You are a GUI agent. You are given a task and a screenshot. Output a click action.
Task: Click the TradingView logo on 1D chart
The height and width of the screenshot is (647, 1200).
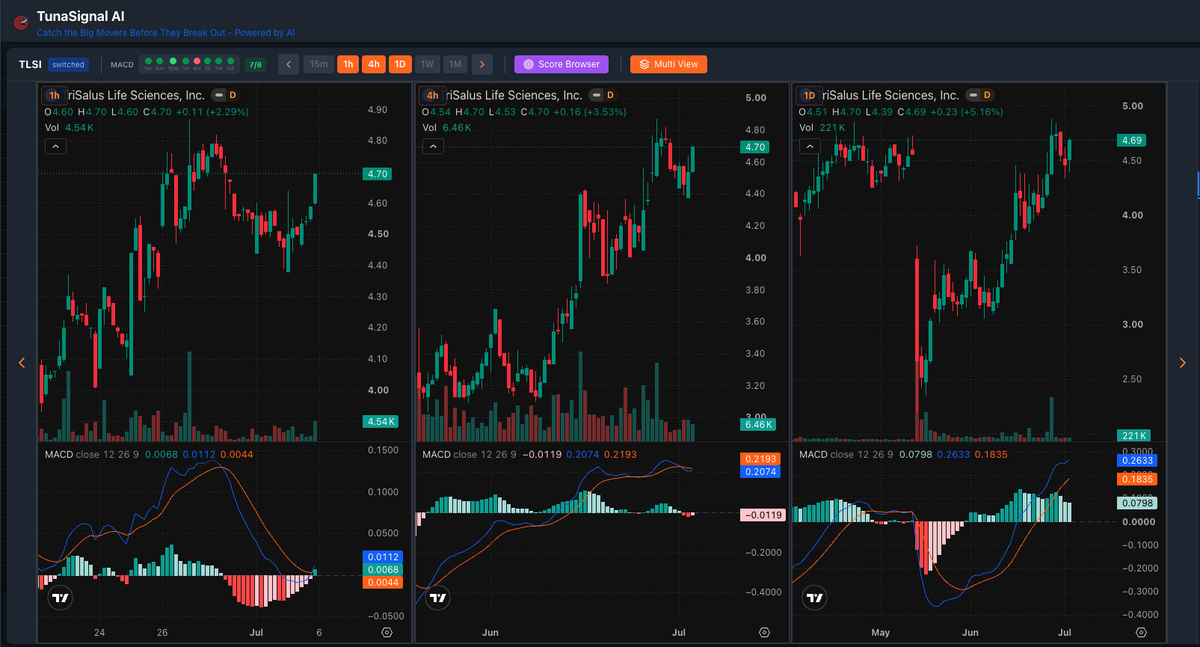(815, 598)
